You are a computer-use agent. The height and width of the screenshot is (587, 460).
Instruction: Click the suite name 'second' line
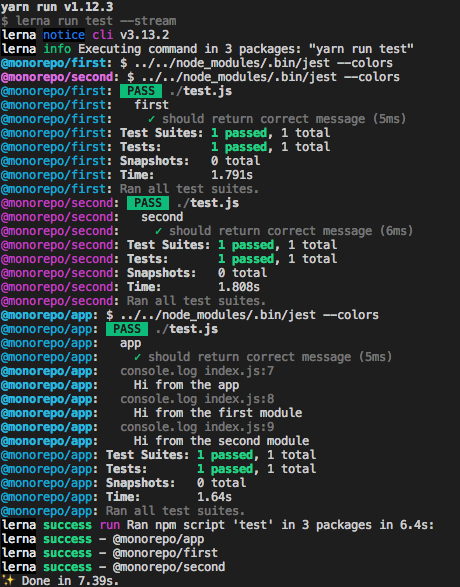click(x=92, y=217)
